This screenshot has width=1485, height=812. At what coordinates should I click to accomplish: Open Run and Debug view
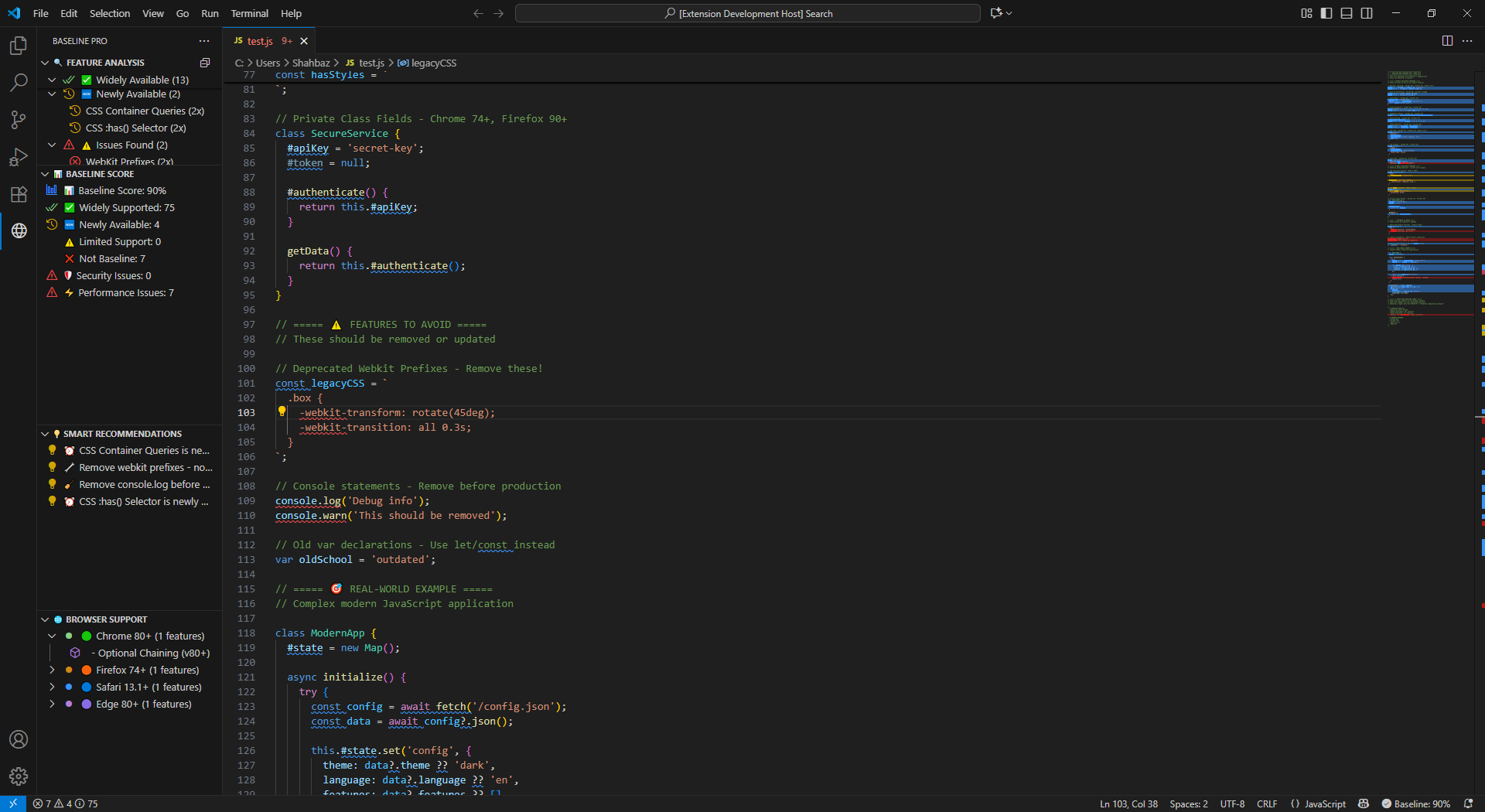click(19, 157)
